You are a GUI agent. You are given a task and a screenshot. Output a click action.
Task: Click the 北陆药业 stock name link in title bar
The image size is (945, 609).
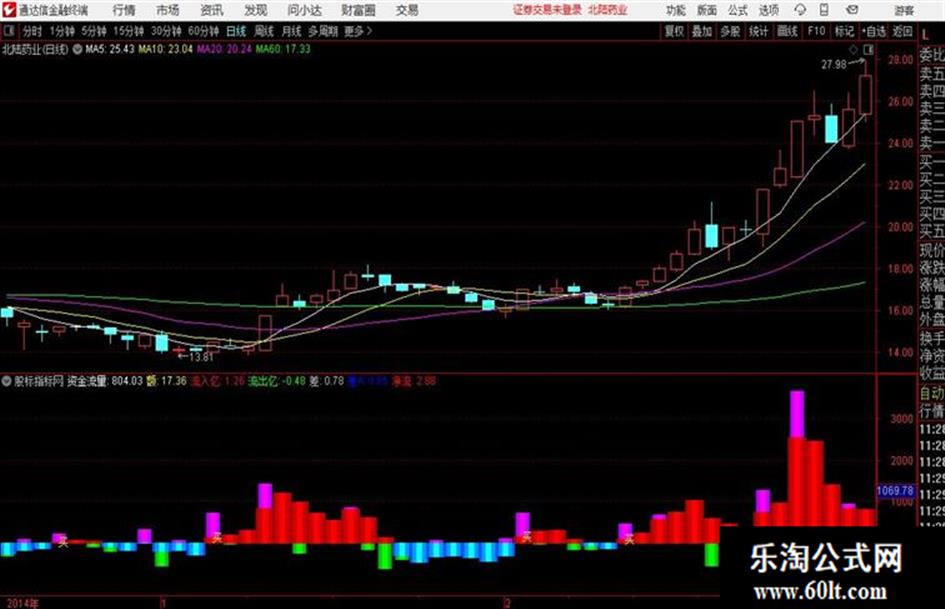click(608, 10)
